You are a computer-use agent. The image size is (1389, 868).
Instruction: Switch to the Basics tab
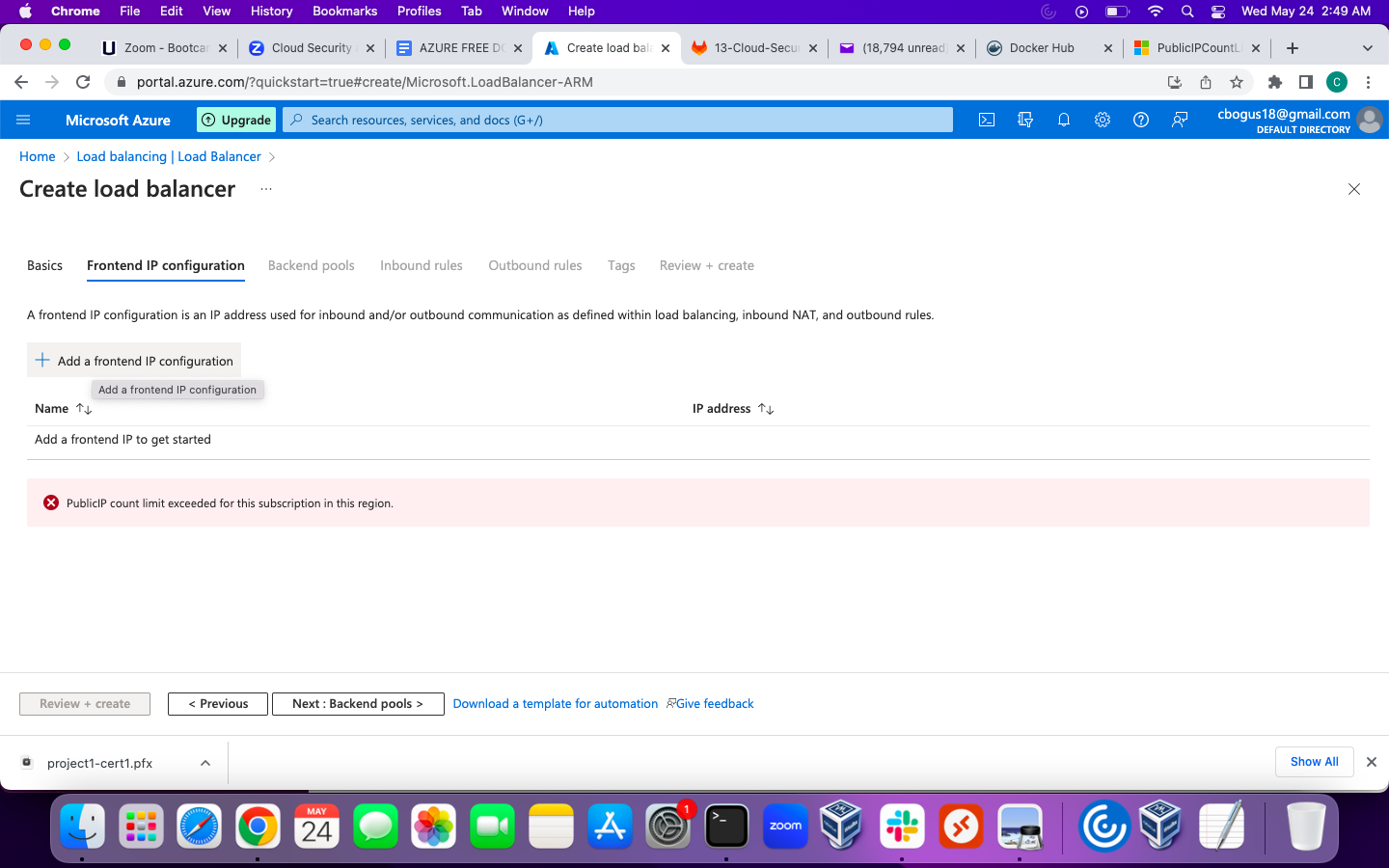click(44, 265)
